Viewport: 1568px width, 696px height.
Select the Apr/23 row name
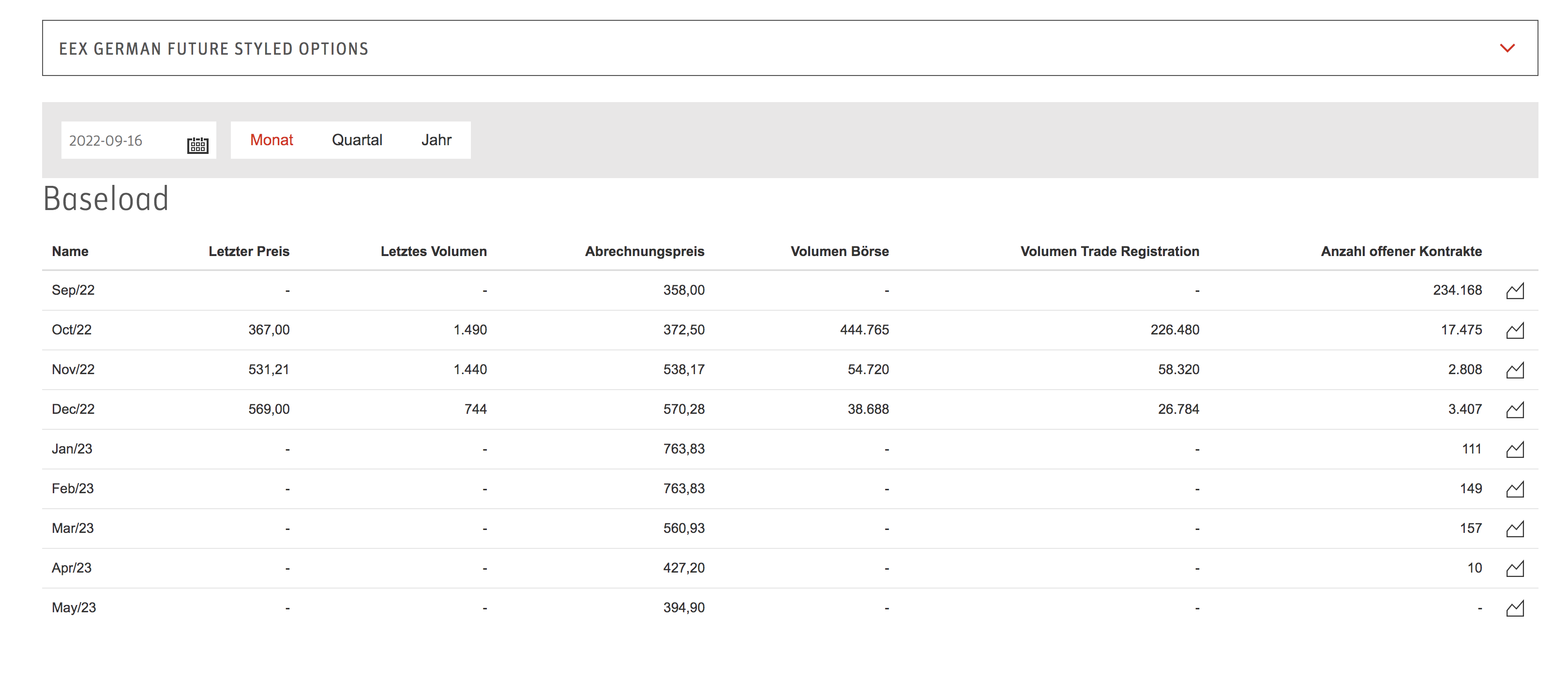71,568
